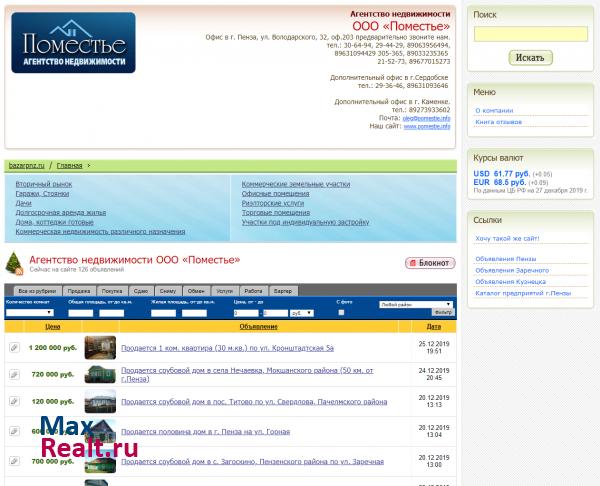Open the Главная breadcrumb link
Screen dimensions: 600x486
tap(69, 166)
